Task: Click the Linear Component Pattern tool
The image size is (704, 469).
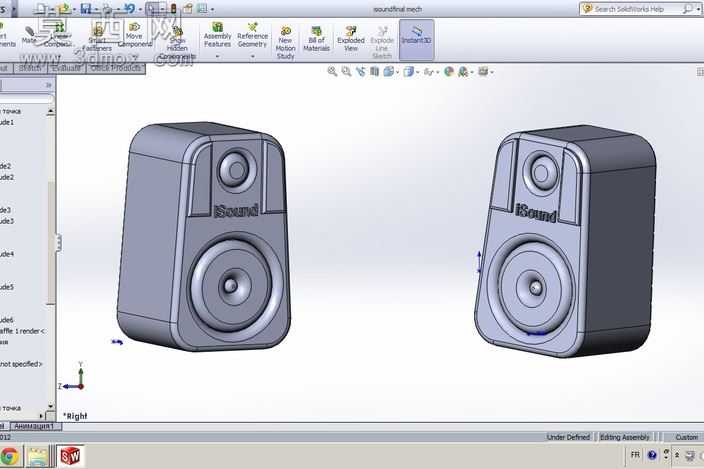Action: [x=58, y=36]
